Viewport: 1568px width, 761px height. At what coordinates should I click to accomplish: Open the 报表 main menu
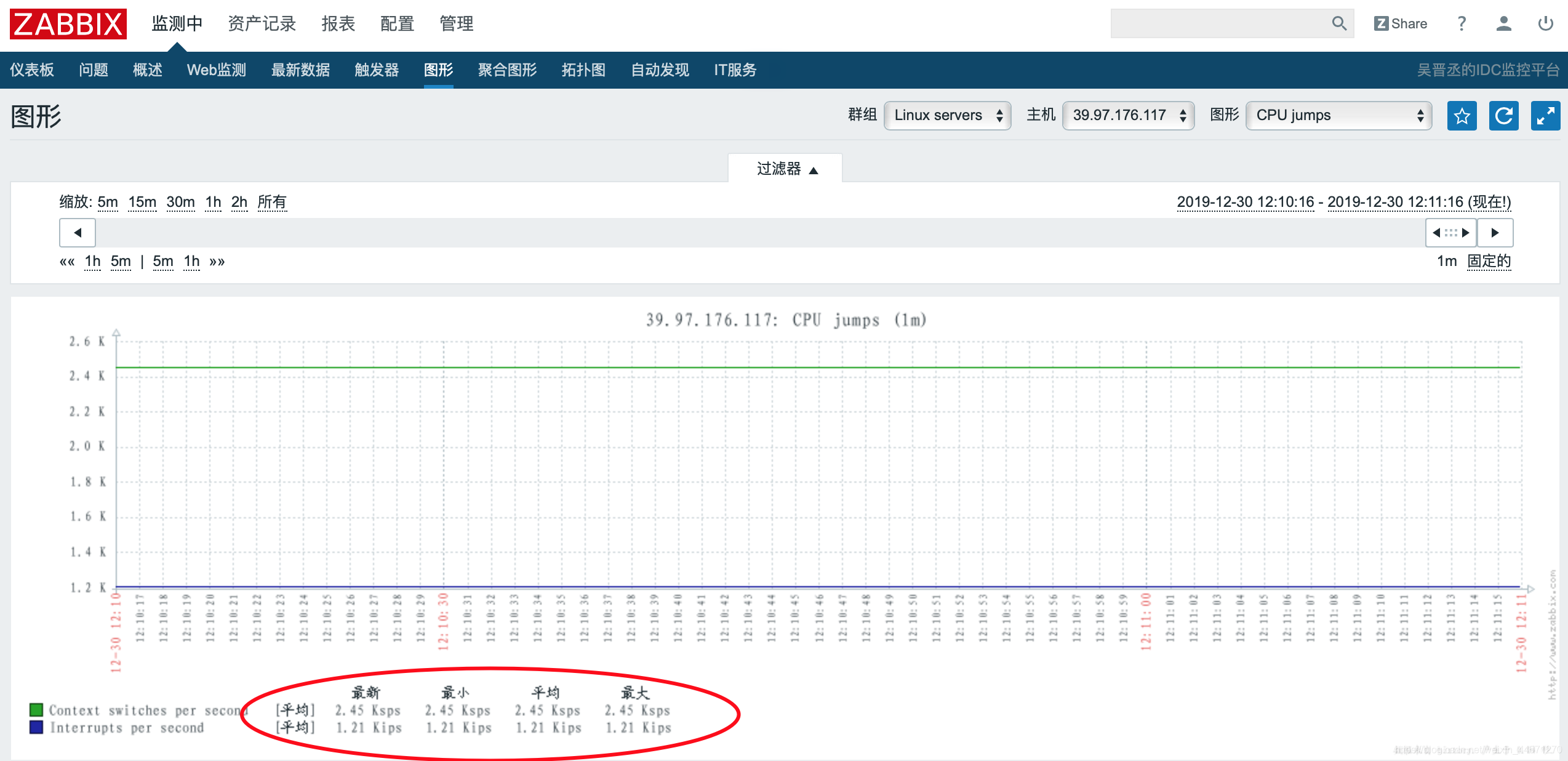pyautogui.click(x=338, y=24)
